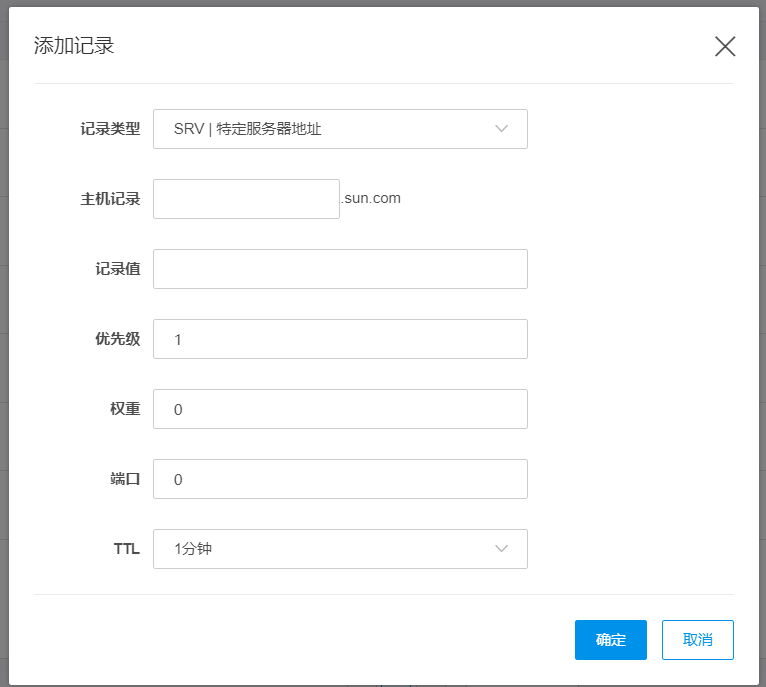
Task: Click the chevron arrow in 记录类型 field
Action: coord(502,129)
